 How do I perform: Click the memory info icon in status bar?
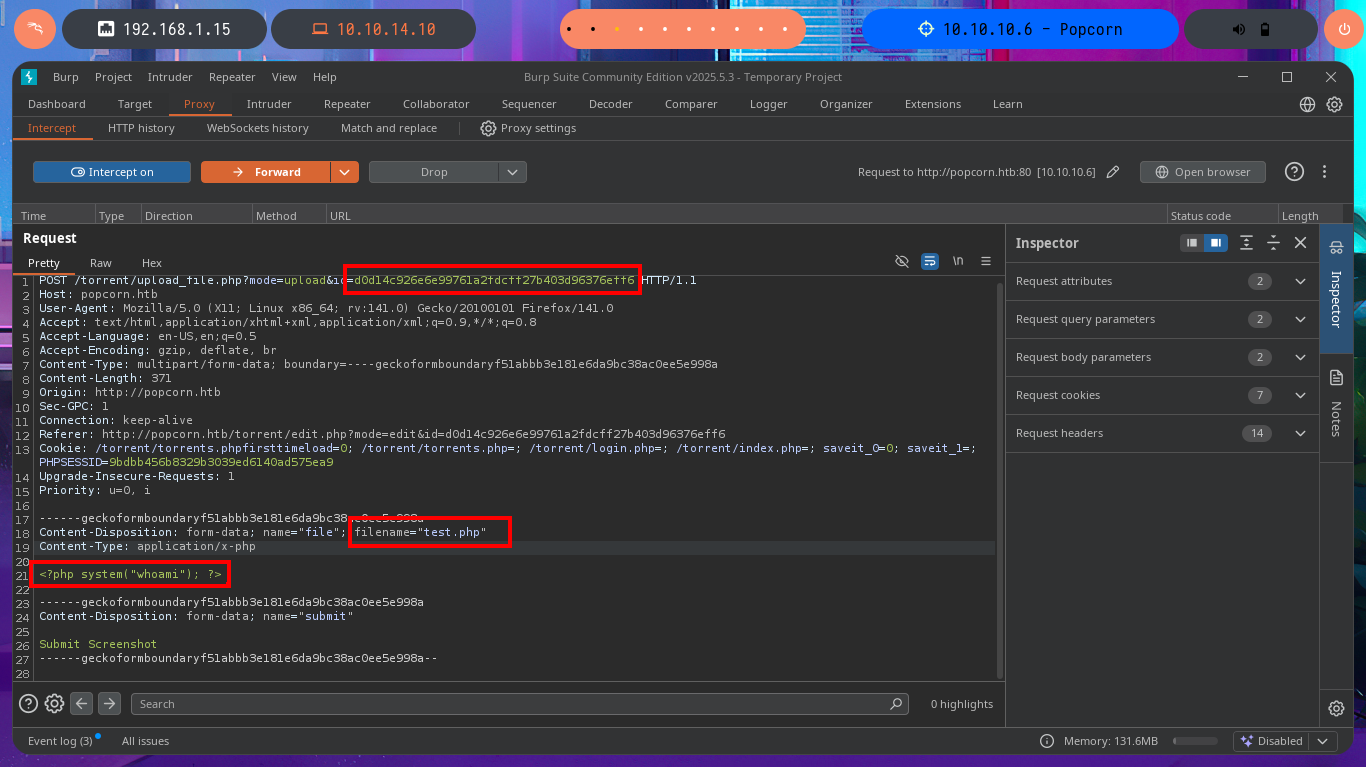point(1047,741)
